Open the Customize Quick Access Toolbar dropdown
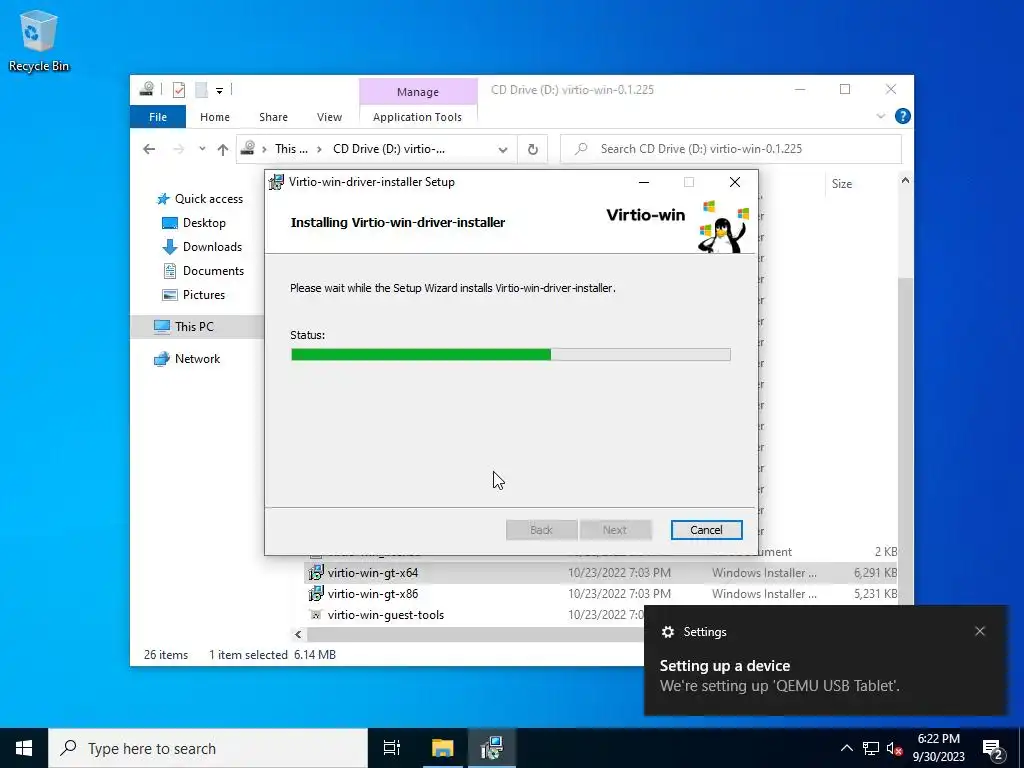This screenshot has height=768, width=1024. coord(219,91)
